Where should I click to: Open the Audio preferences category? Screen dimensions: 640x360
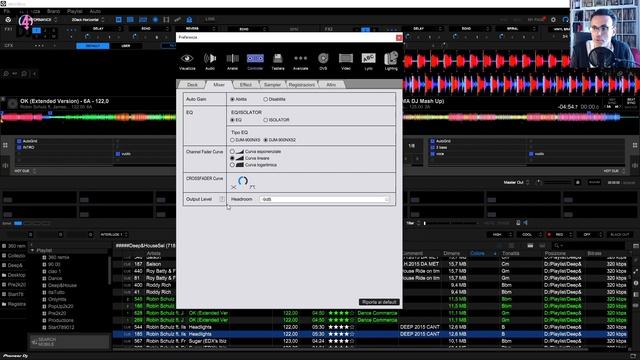coord(210,61)
